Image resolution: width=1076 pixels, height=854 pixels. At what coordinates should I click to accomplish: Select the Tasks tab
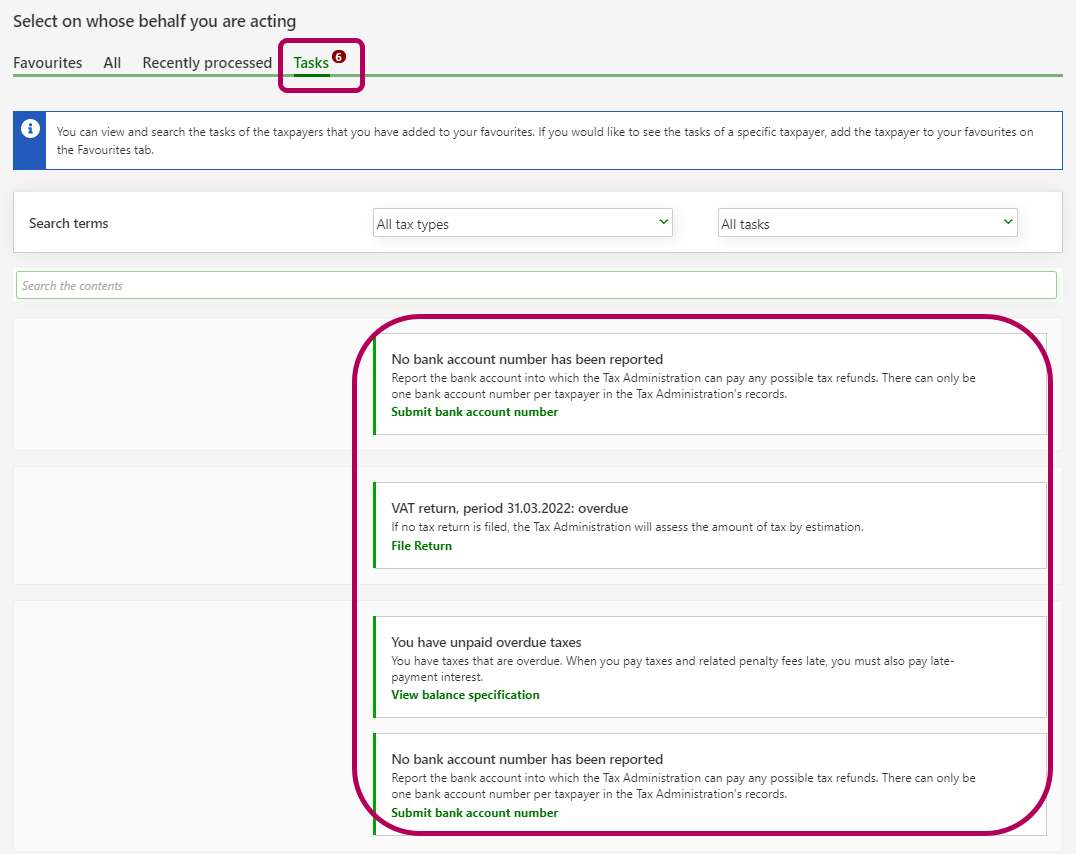tap(311, 63)
